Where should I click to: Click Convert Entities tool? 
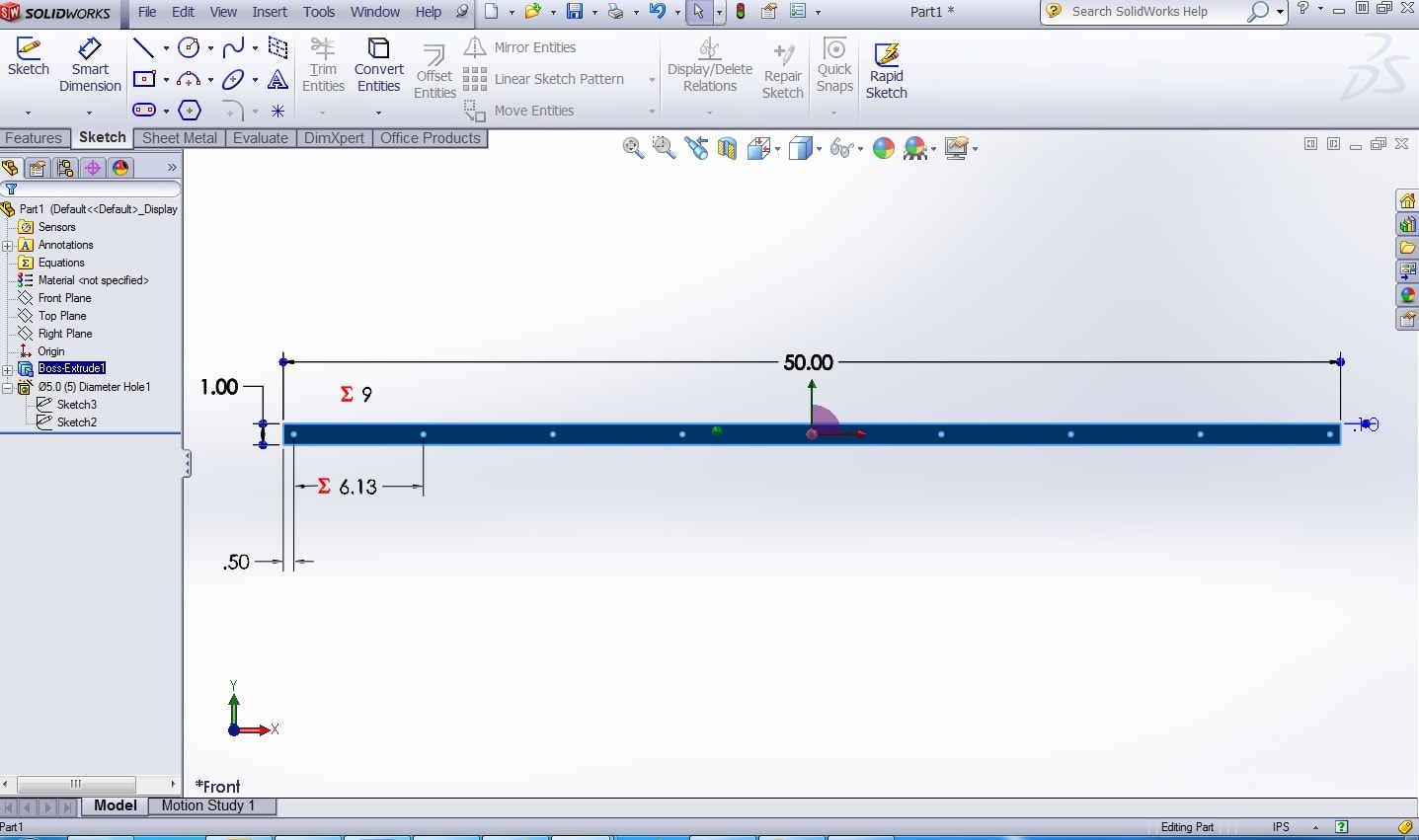point(379,65)
